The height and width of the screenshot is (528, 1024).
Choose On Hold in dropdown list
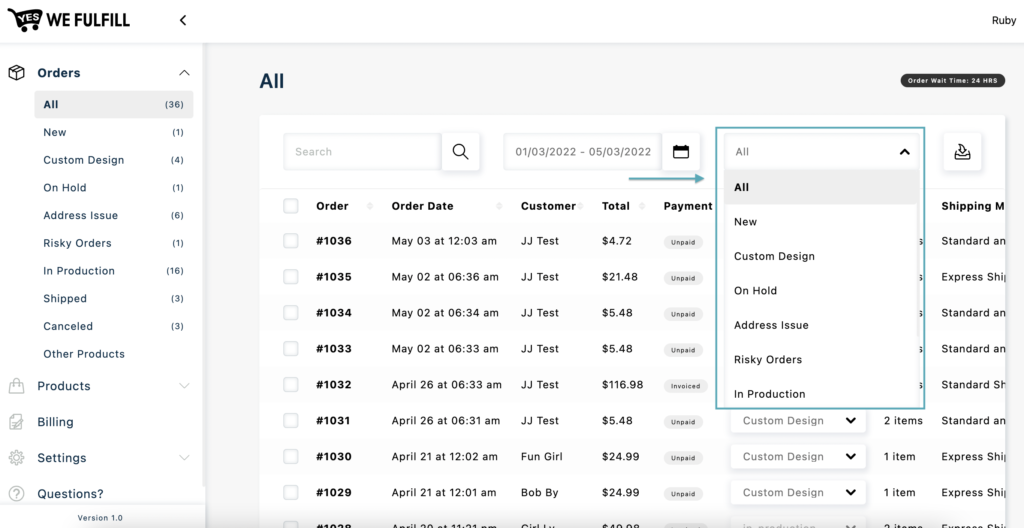821,291
